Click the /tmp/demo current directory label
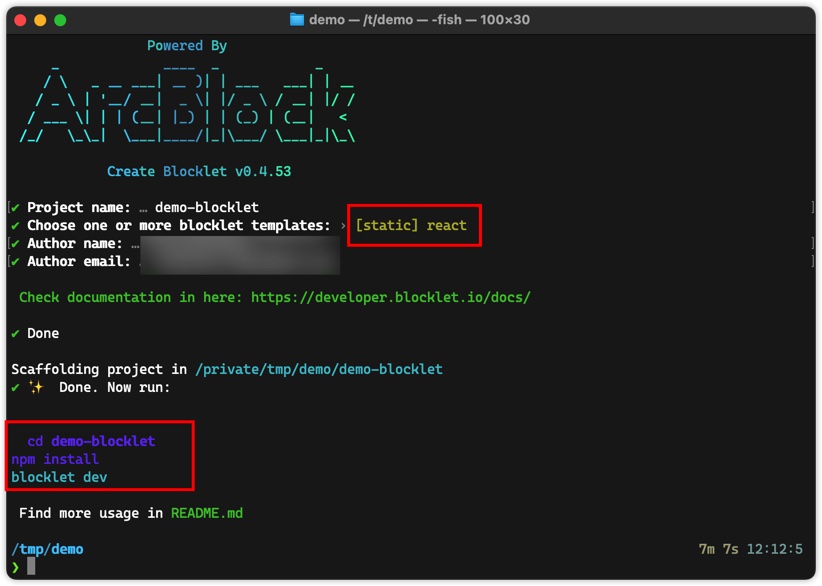Screen dimensions: 822x586 (47, 549)
